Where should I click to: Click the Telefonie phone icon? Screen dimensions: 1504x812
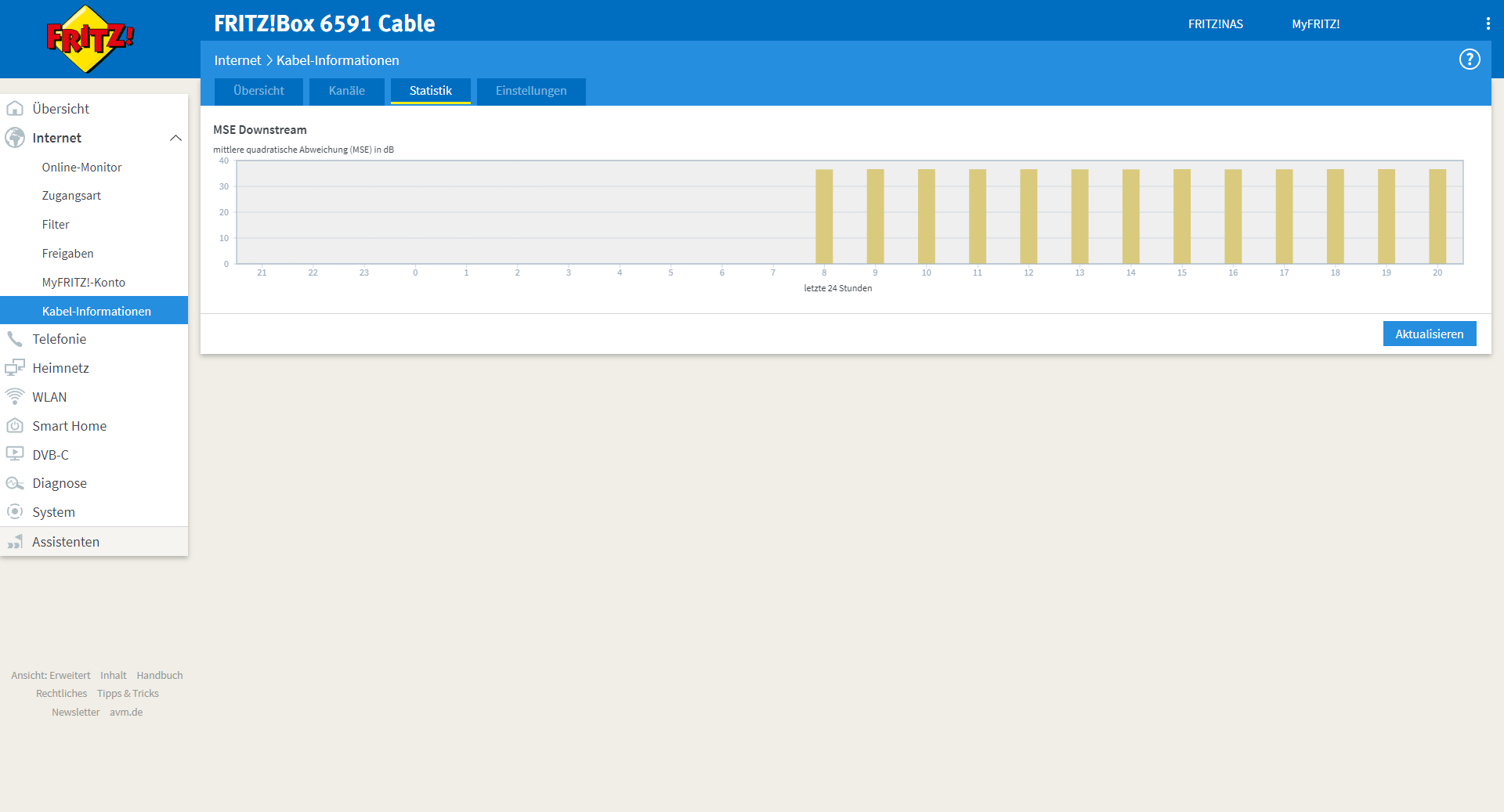[15, 339]
